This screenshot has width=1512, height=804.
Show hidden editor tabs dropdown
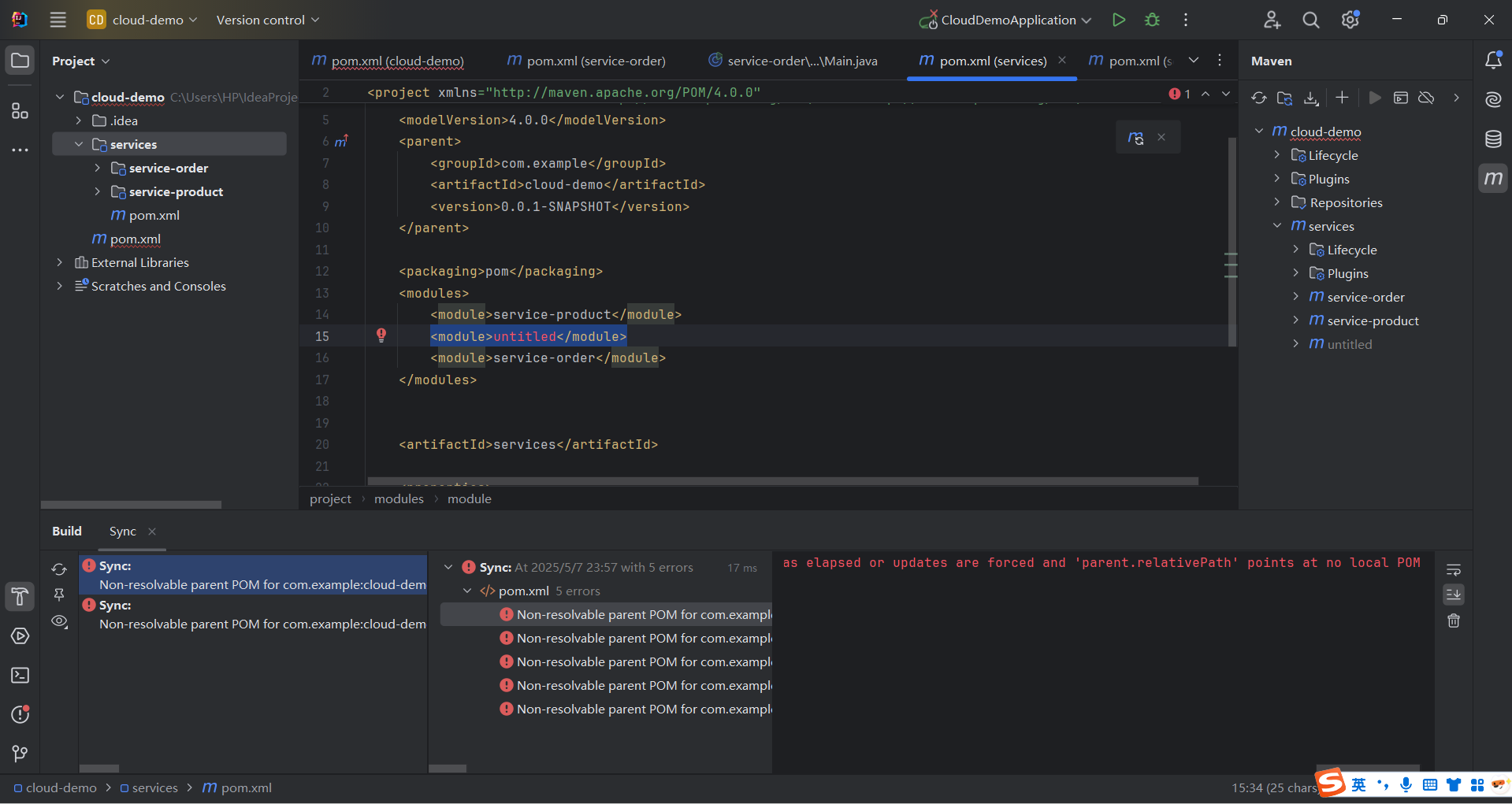pyautogui.click(x=1194, y=61)
